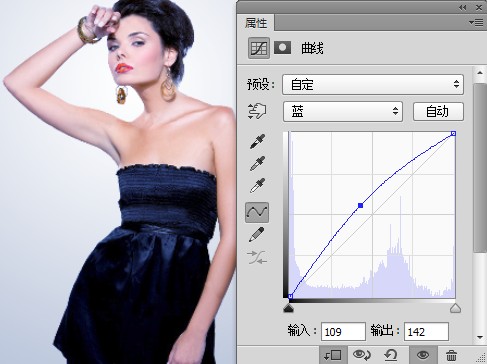Reset adjustments to defaults
The height and width of the screenshot is (364, 487).
coord(391,355)
